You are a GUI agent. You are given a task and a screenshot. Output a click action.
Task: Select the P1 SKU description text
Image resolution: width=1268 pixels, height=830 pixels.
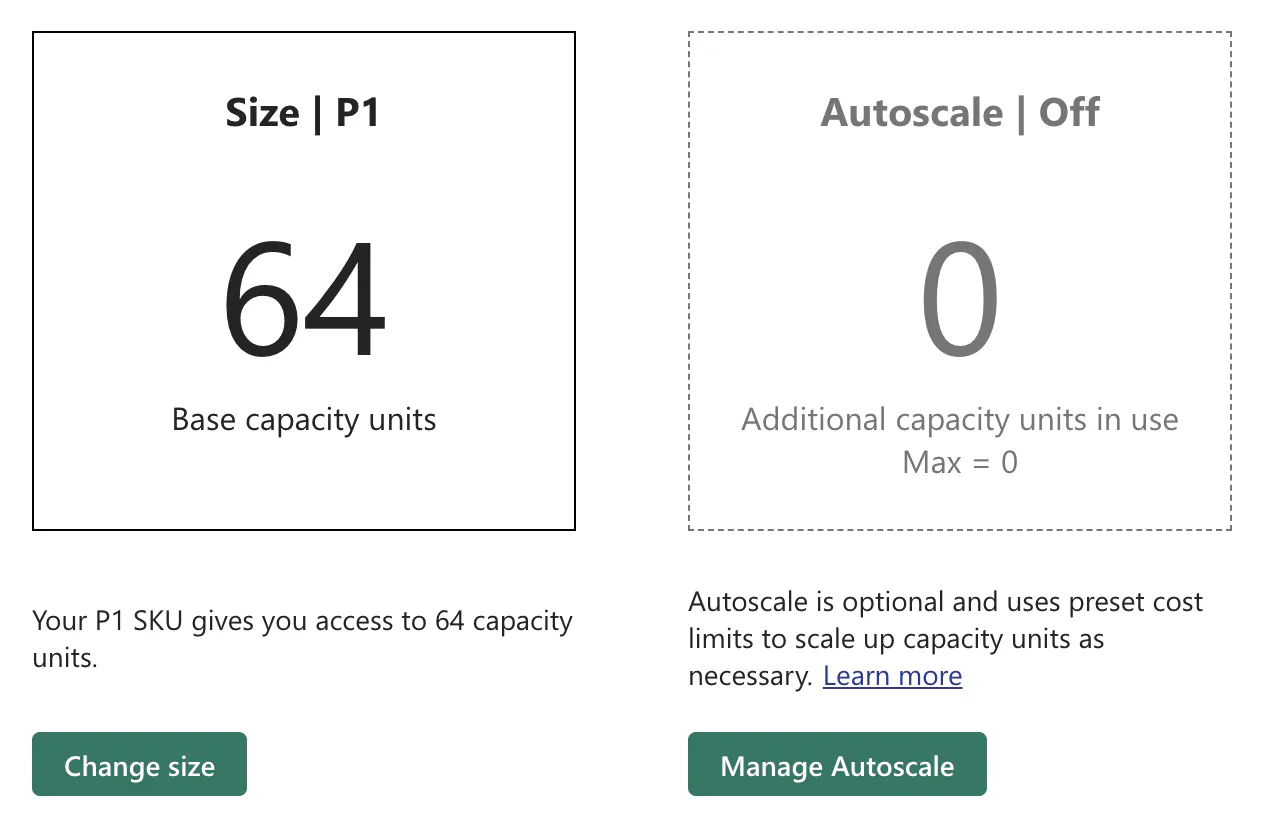303,637
